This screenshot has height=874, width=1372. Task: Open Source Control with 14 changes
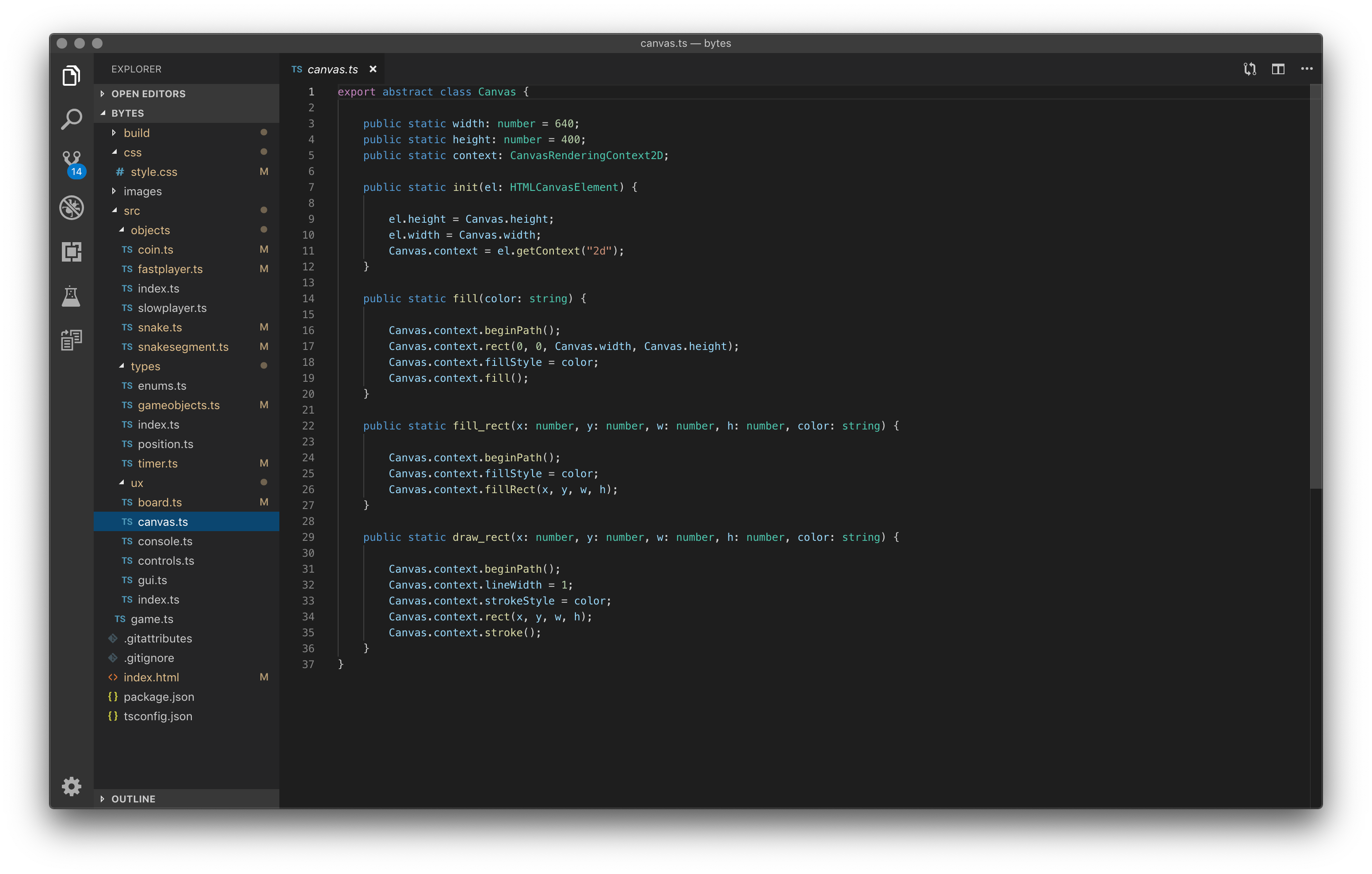72,165
